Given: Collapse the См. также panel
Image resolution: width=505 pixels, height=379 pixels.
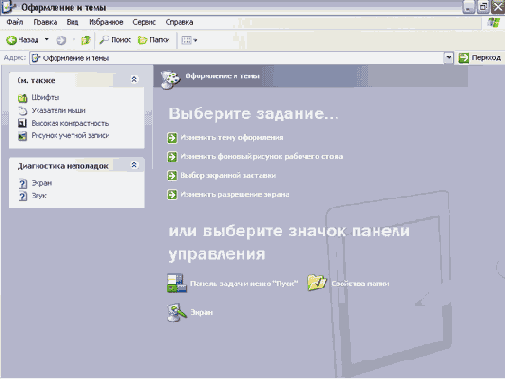Looking at the screenshot, I should (x=134, y=79).
